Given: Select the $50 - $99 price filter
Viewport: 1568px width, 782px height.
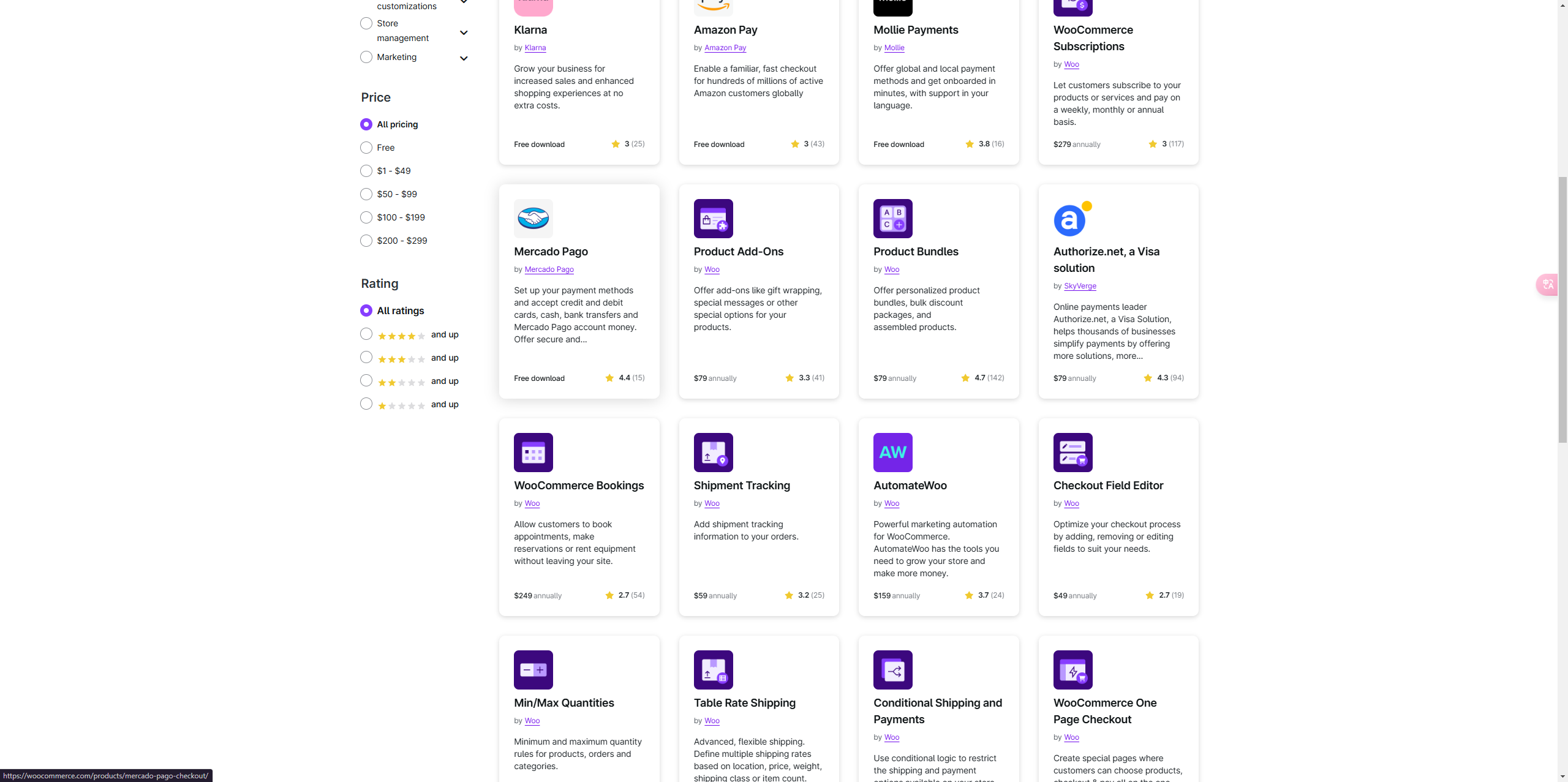Looking at the screenshot, I should point(366,194).
